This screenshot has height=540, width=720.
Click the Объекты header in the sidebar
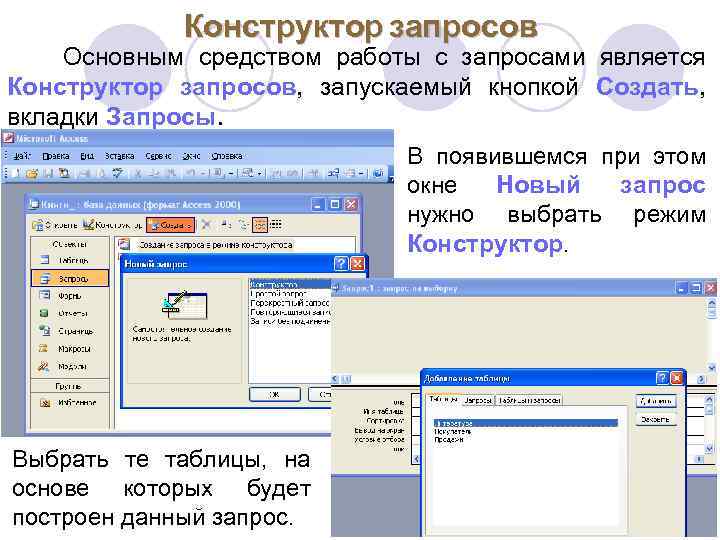[x=70, y=244]
